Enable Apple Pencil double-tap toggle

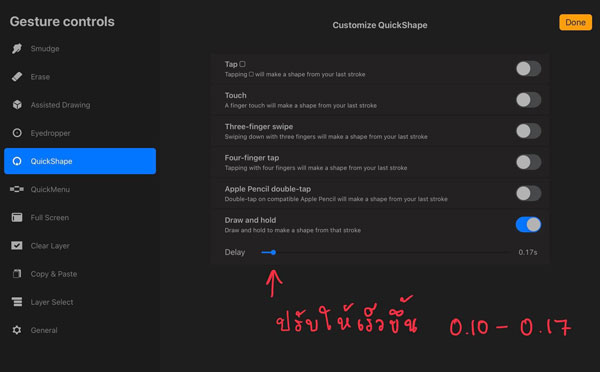(528, 193)
